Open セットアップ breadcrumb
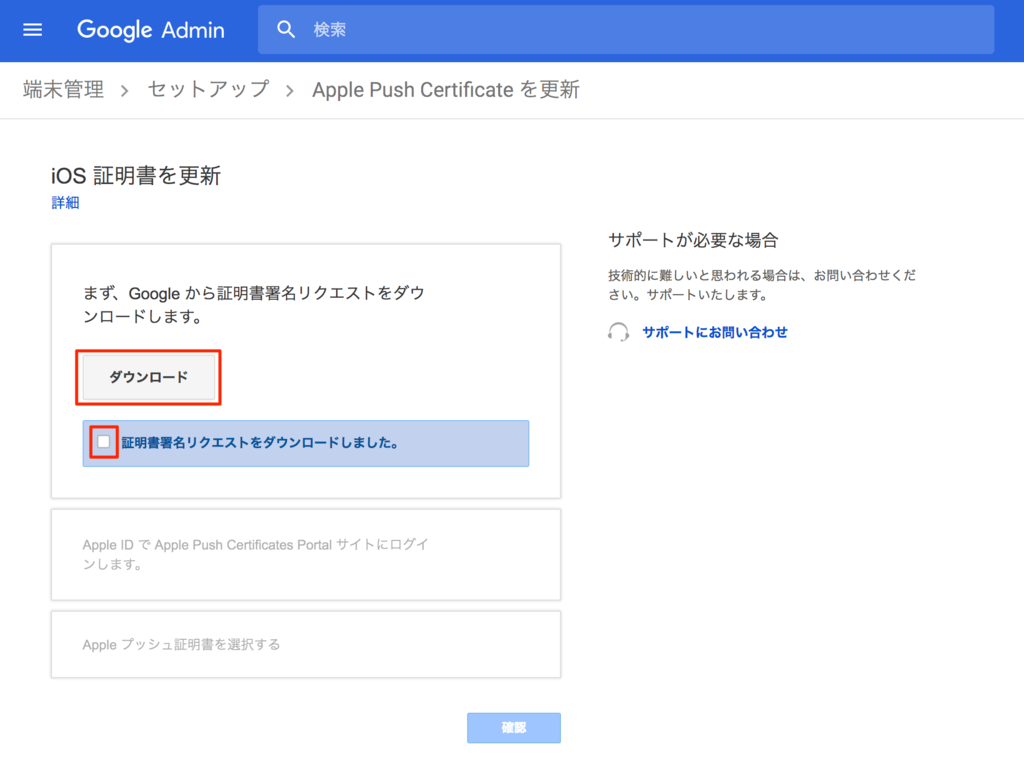The image size is (1024, 780). [208, 89]
